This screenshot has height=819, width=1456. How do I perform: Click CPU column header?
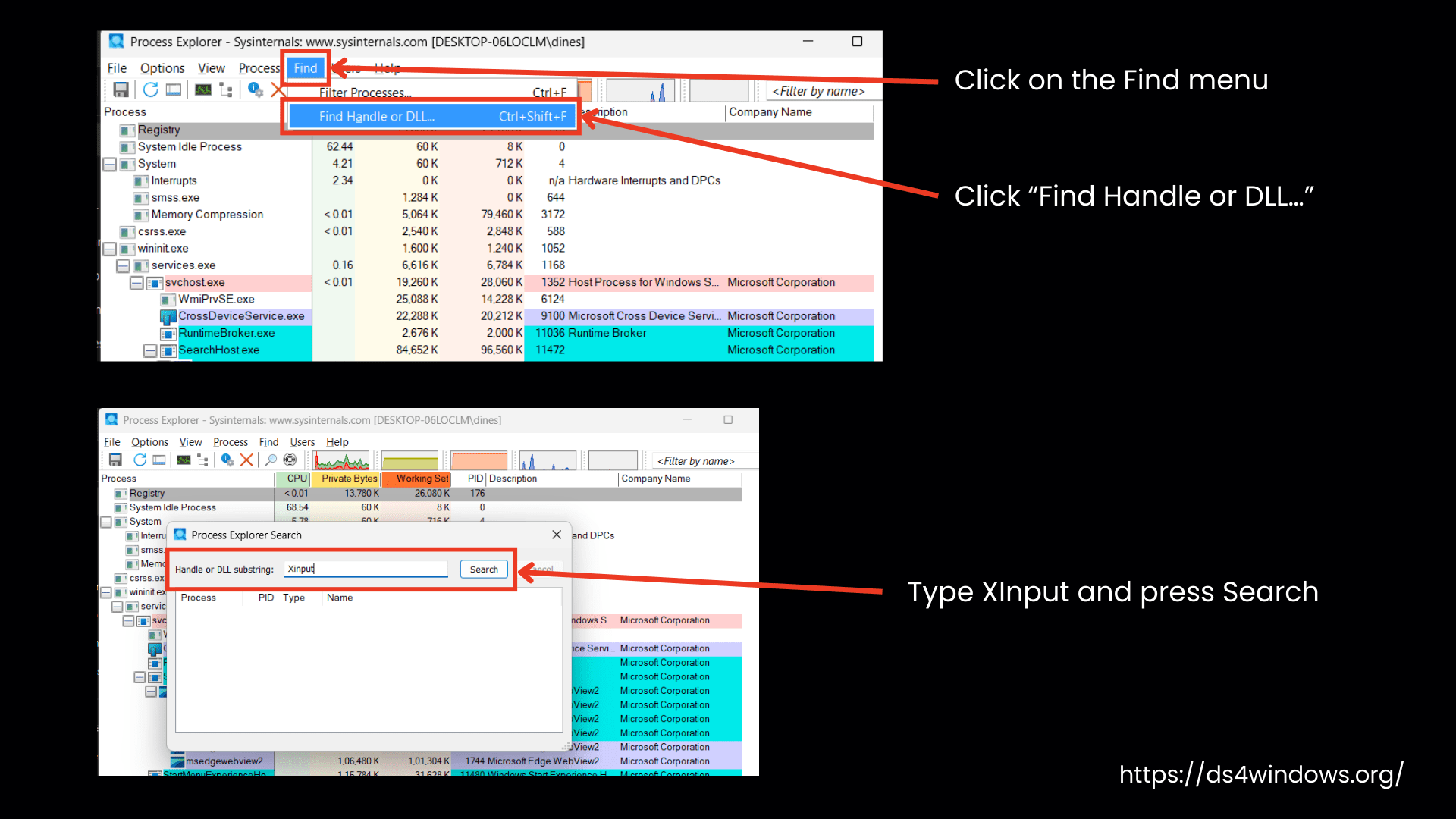pos(293,479)
